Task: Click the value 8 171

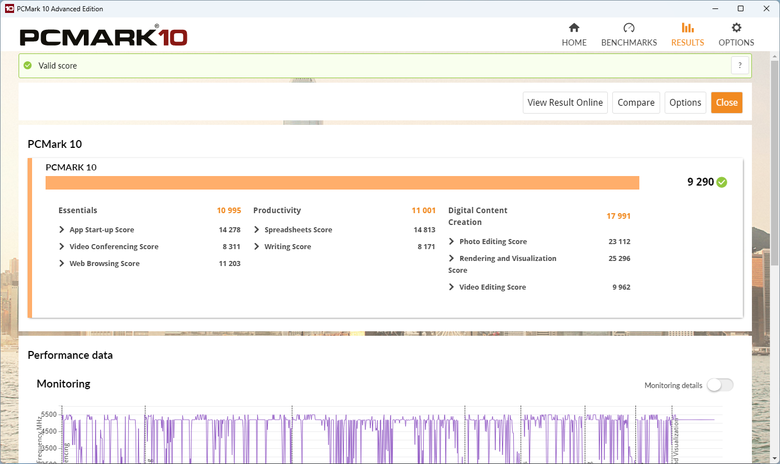Action: [x=426, y=247]
